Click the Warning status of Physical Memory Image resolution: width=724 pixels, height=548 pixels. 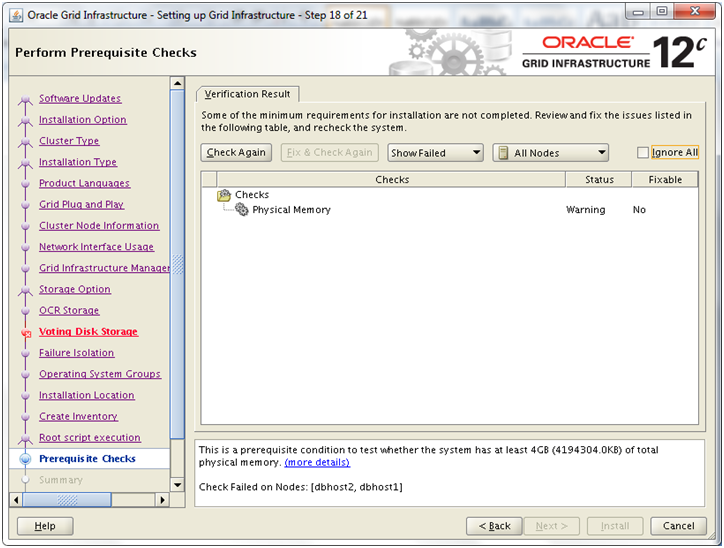click(x=585, y=210)
